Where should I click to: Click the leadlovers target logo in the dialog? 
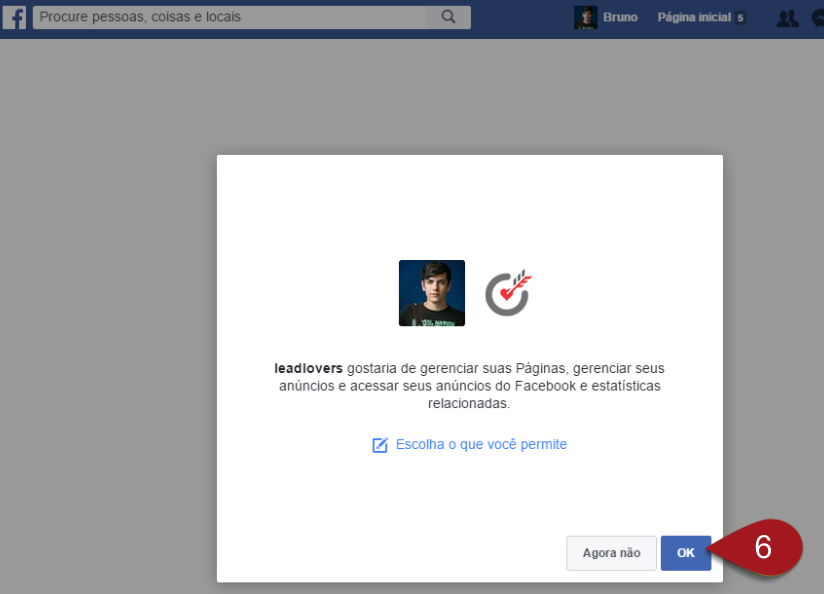[508, 293]
